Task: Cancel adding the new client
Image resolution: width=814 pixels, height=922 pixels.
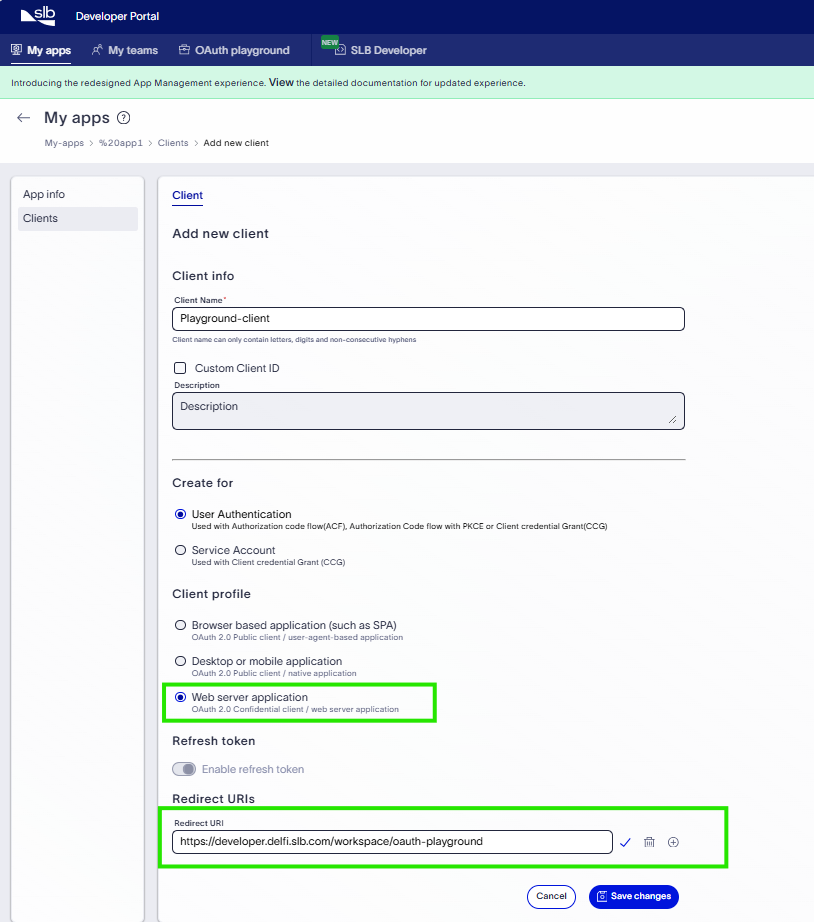Action: pyautogui.click(x=551, y=896)
